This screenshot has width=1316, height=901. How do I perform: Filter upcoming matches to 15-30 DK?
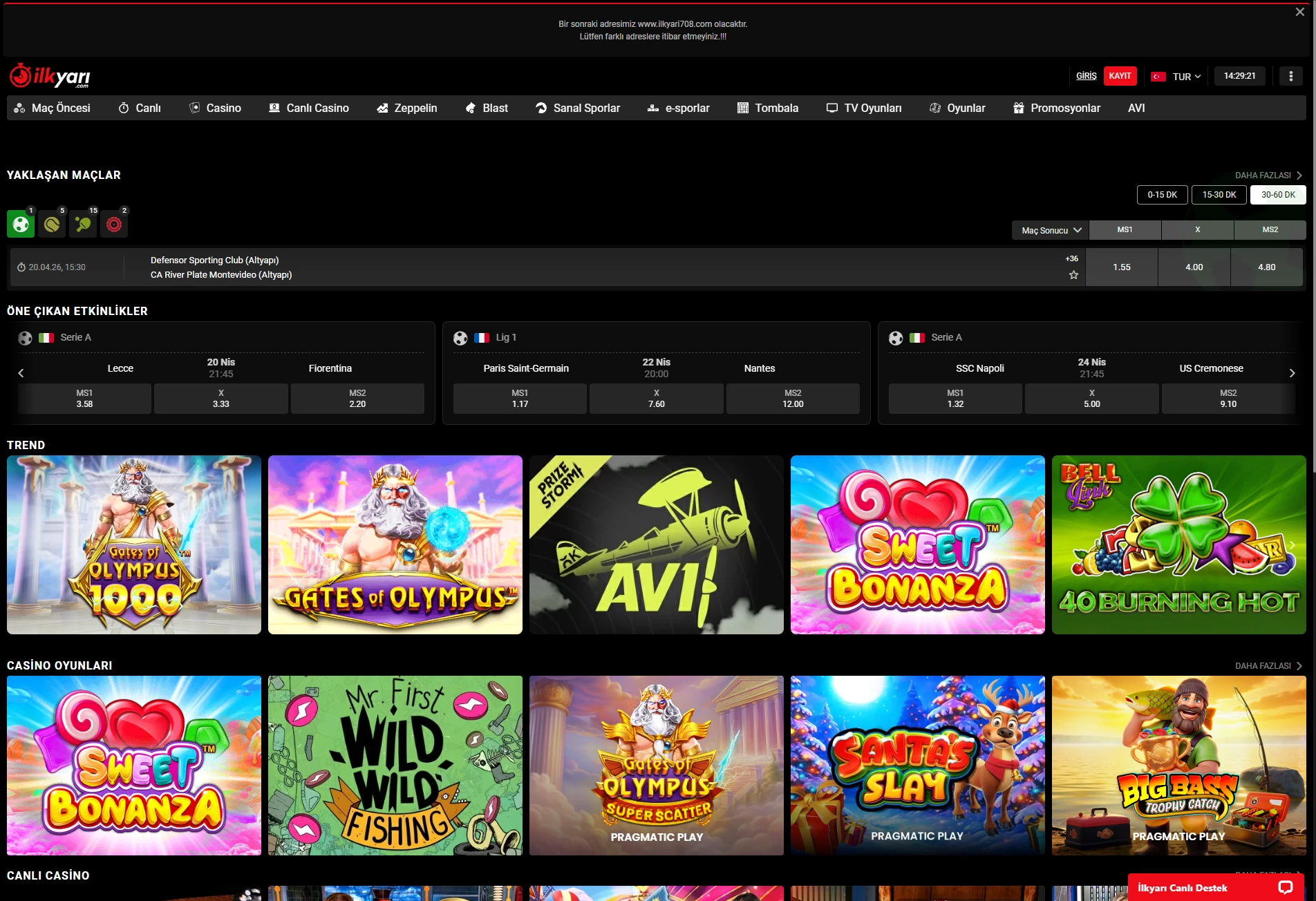point(1219,195)
